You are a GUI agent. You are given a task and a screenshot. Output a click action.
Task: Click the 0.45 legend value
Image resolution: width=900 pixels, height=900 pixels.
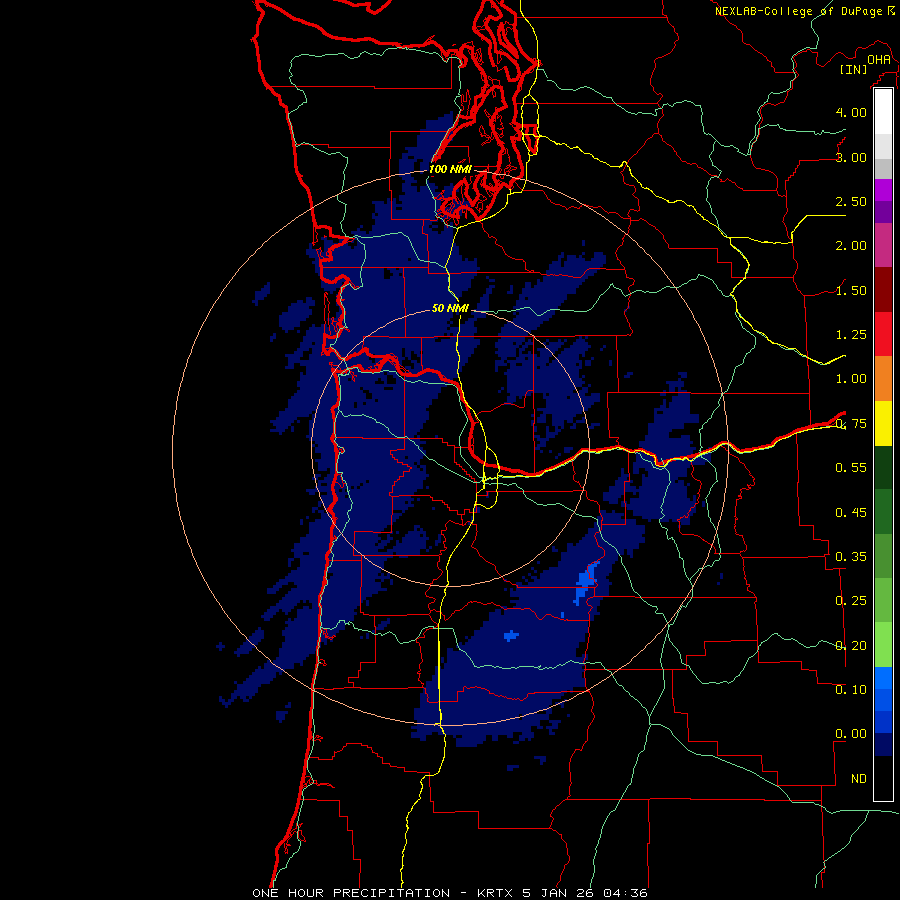click(x=851, y=513)
